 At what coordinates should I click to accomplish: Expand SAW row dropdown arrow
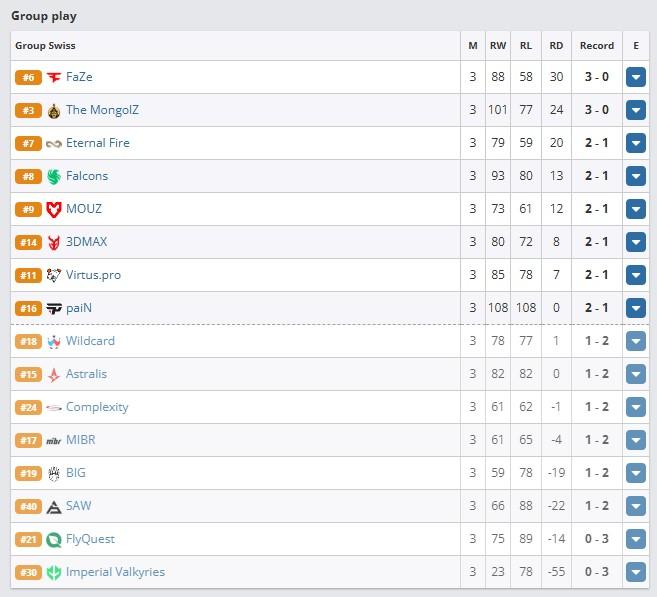coord(636,506)
